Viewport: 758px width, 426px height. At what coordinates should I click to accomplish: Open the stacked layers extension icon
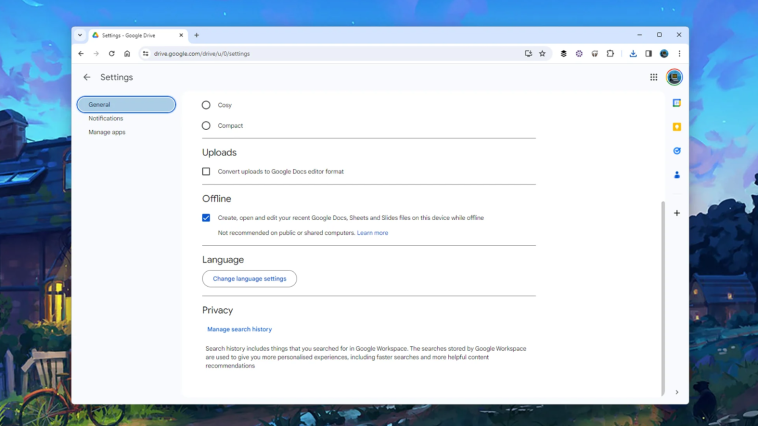tap(564, 54)
